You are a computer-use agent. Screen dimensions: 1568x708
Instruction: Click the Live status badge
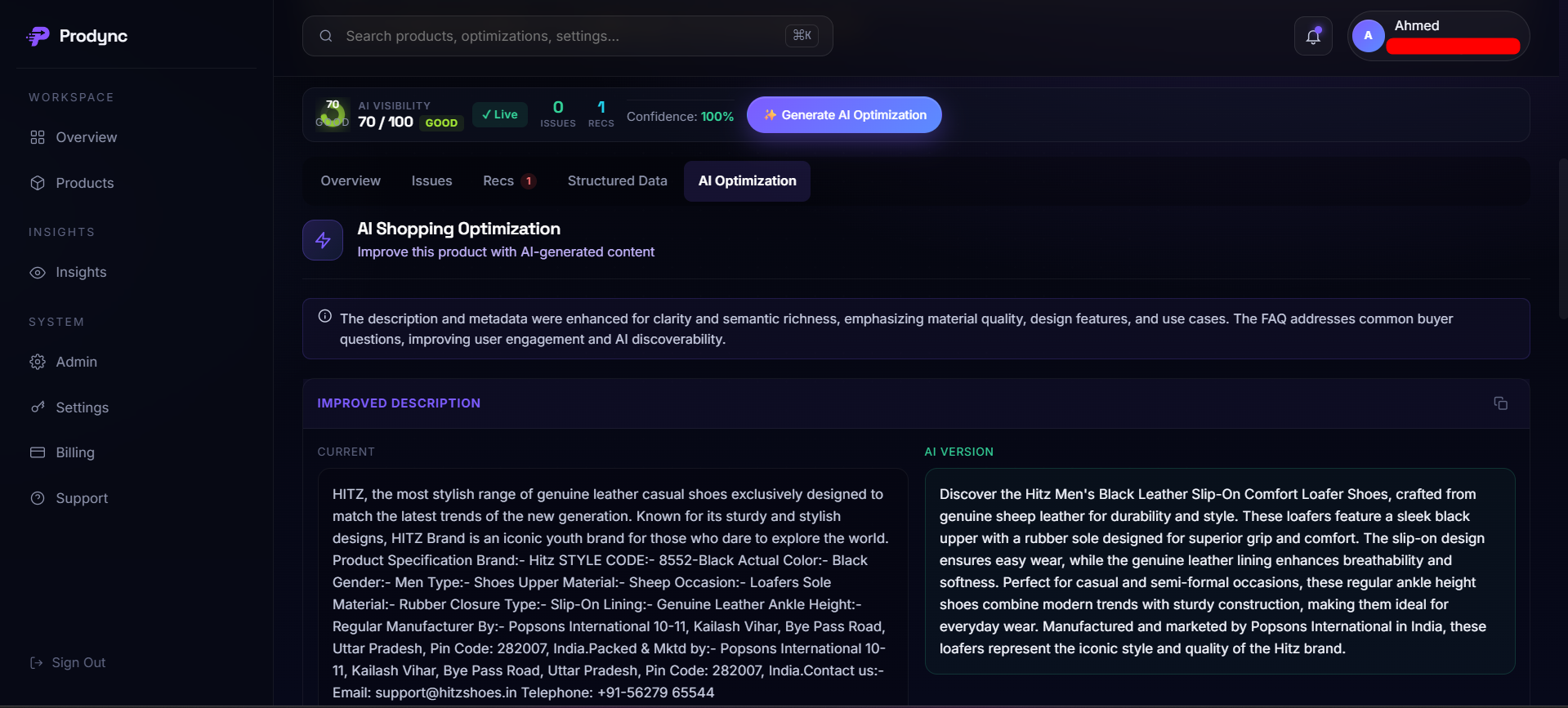tap(500, 115)
